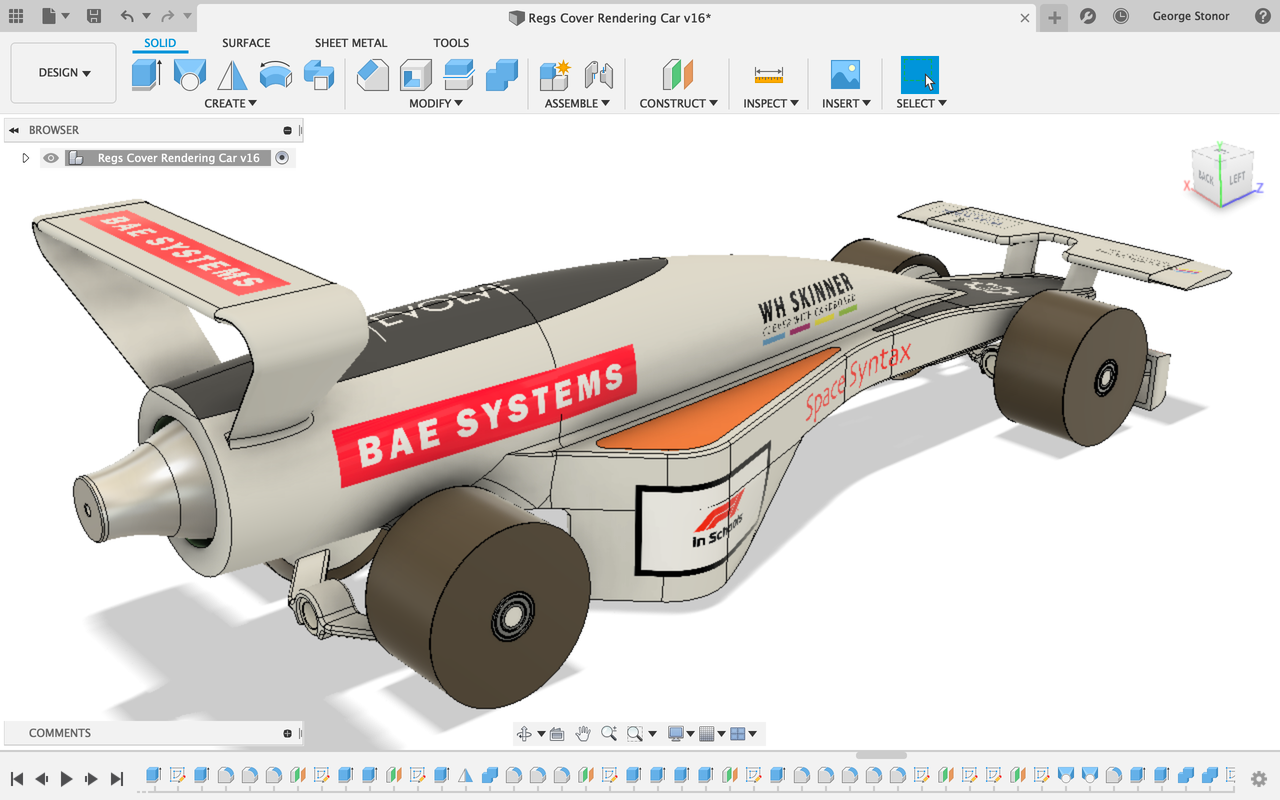Open the File menu dropdown

[x=55, y=17]
